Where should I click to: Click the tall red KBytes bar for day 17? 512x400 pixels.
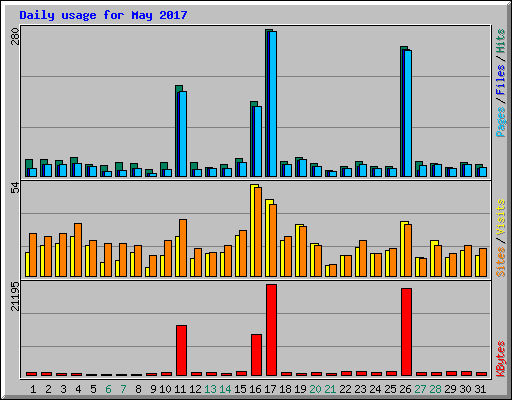(x=271, y=330)
